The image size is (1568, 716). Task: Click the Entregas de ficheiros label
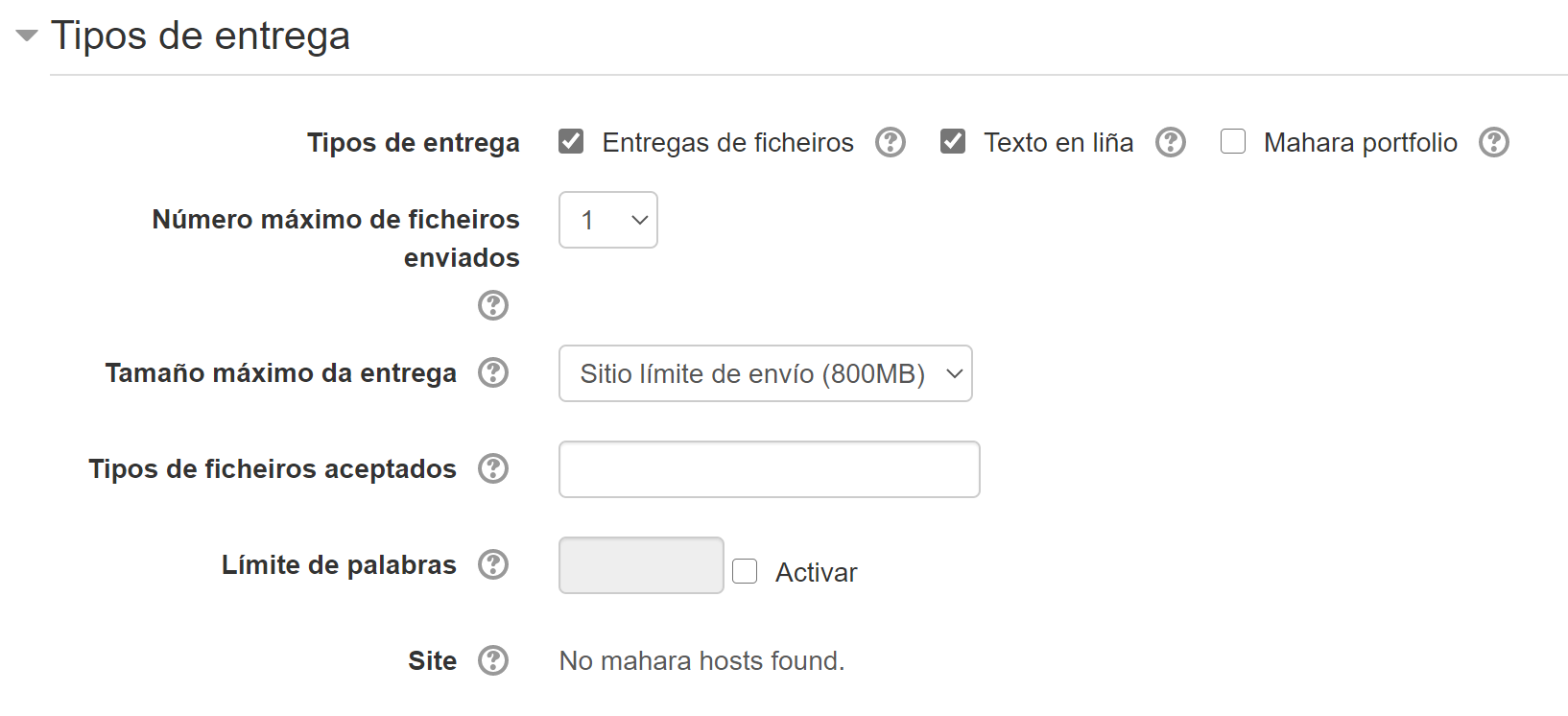pyautogui.click(x=727, y=143)
